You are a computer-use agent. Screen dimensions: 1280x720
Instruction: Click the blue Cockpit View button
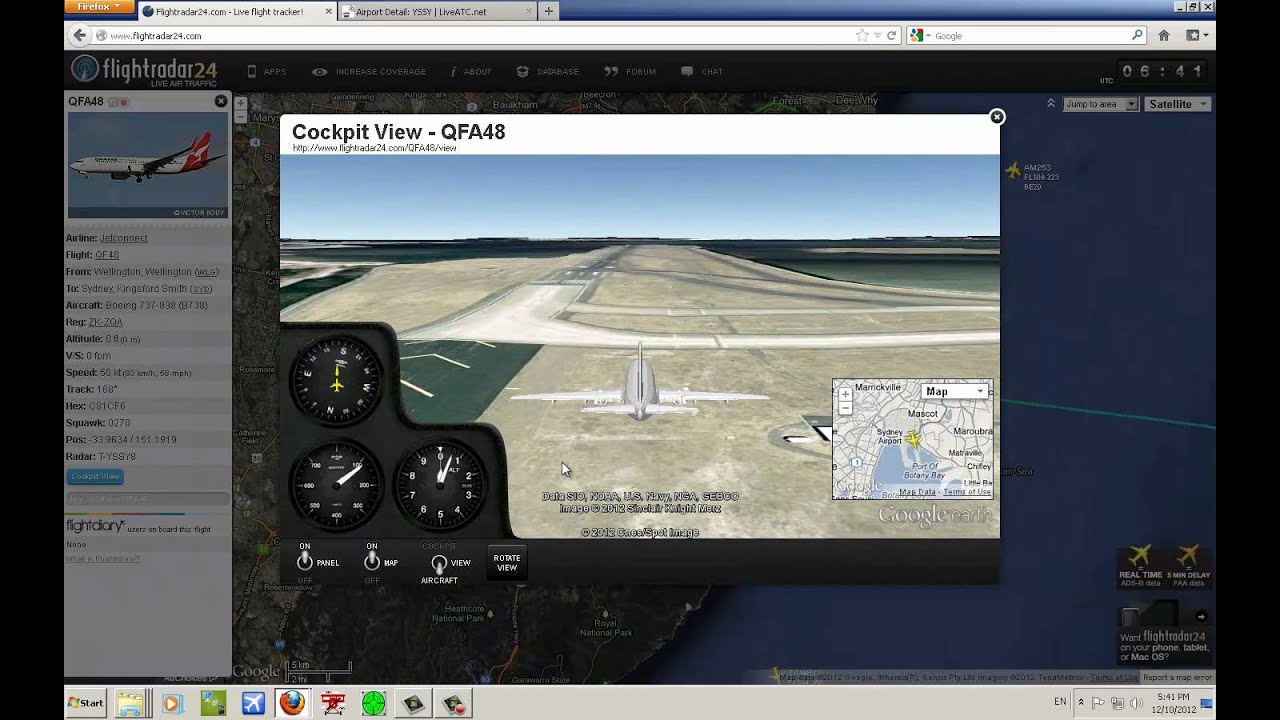click(96, 477)
